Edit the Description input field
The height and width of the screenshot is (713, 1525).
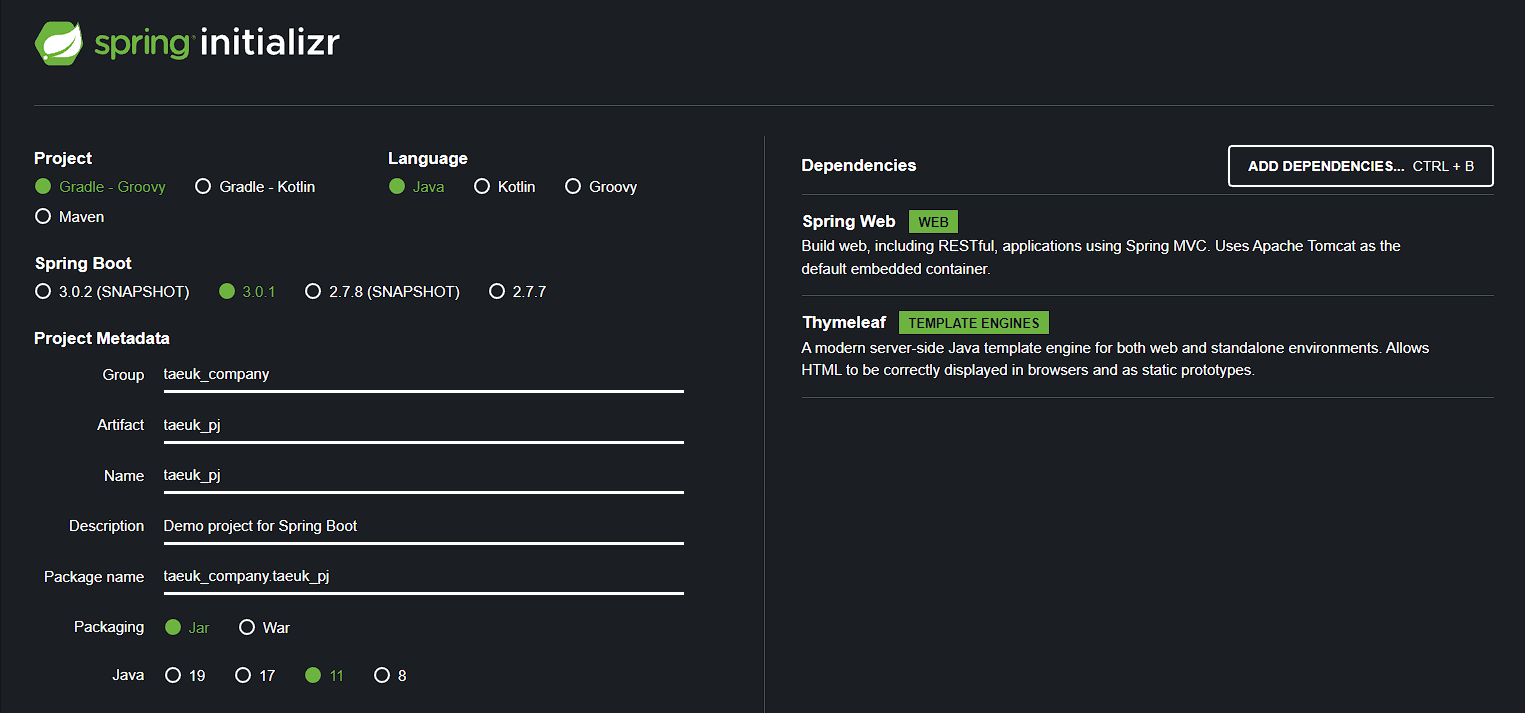click(423, 526)
